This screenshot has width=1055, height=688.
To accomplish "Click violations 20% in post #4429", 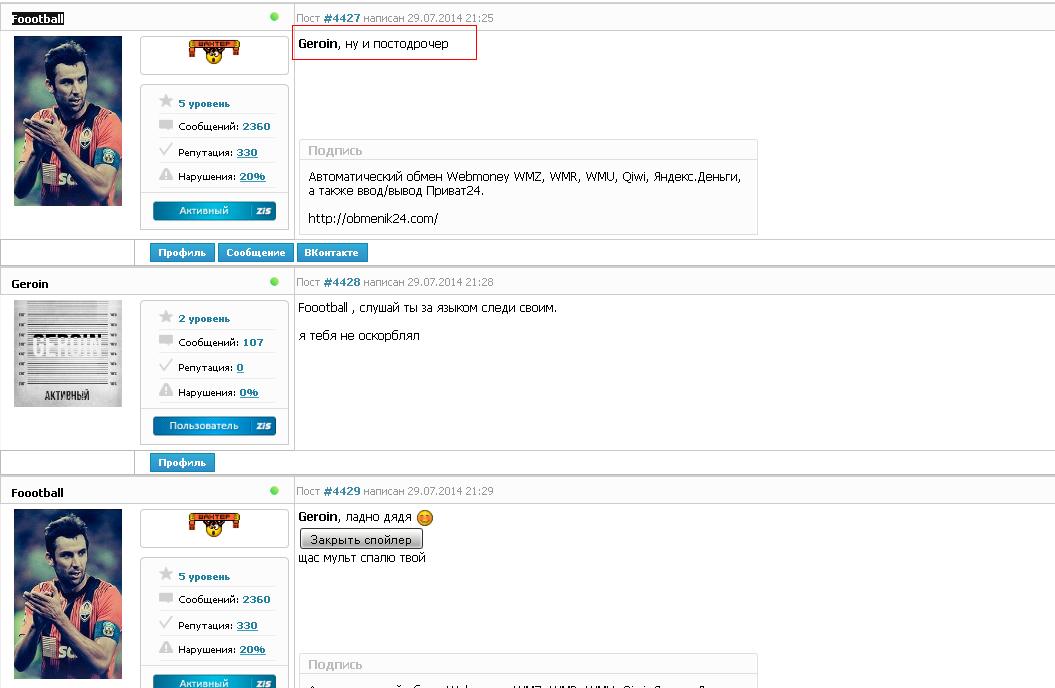I will [x=252, y=650].
